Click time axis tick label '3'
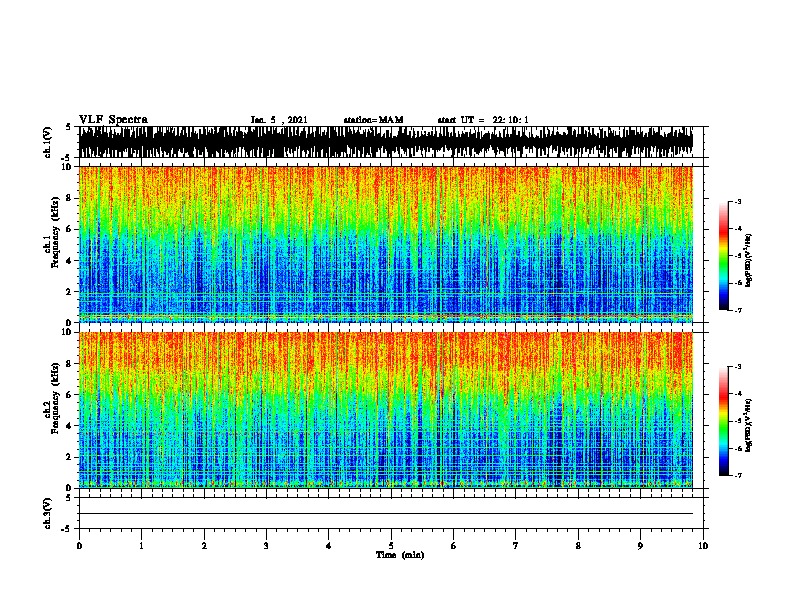The width and height of the screenshot is (792, 612). point(266,546)
